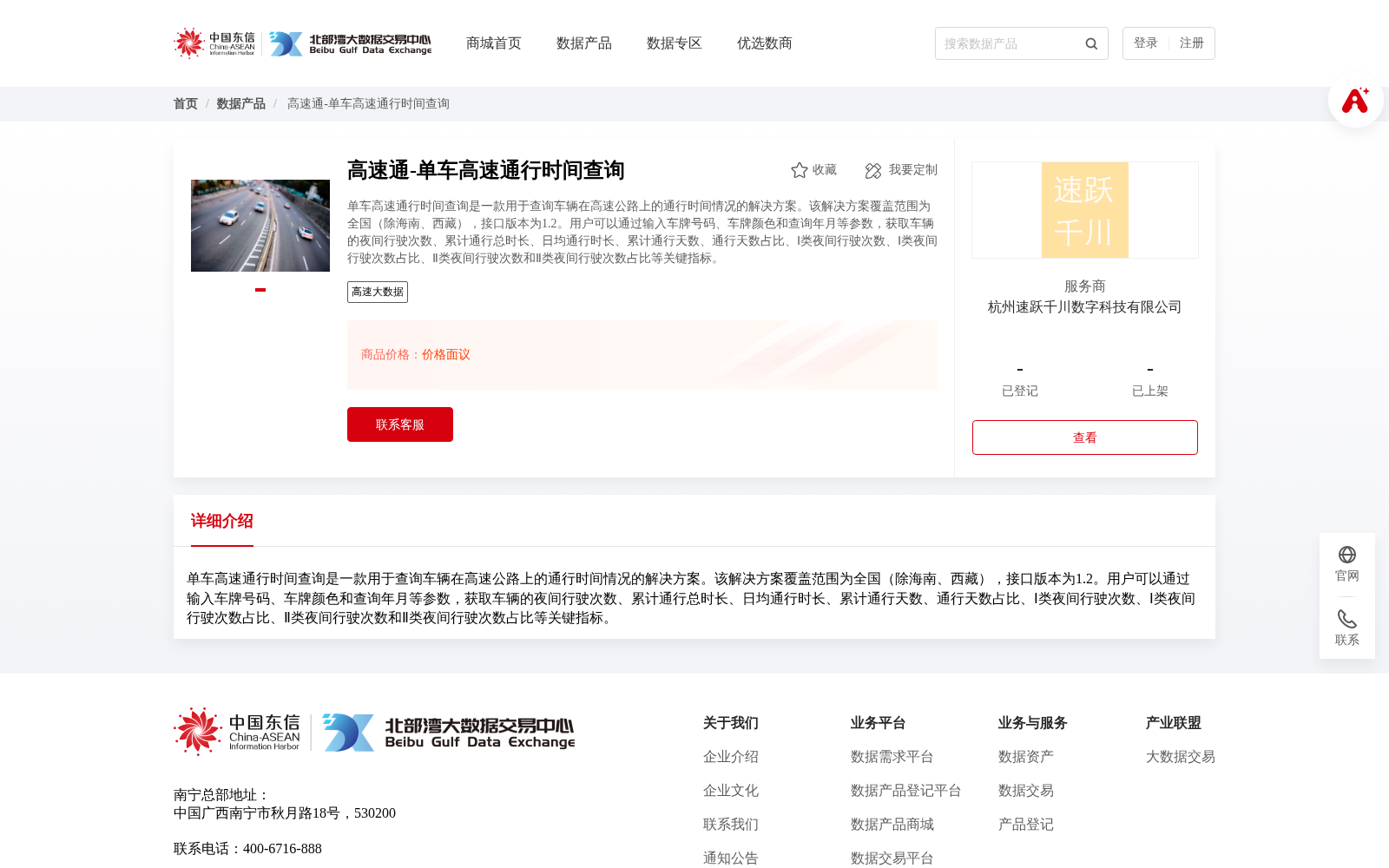Click the 速跃千川 provider logo
1389x868 pixels.
(x=1085, y=210)
